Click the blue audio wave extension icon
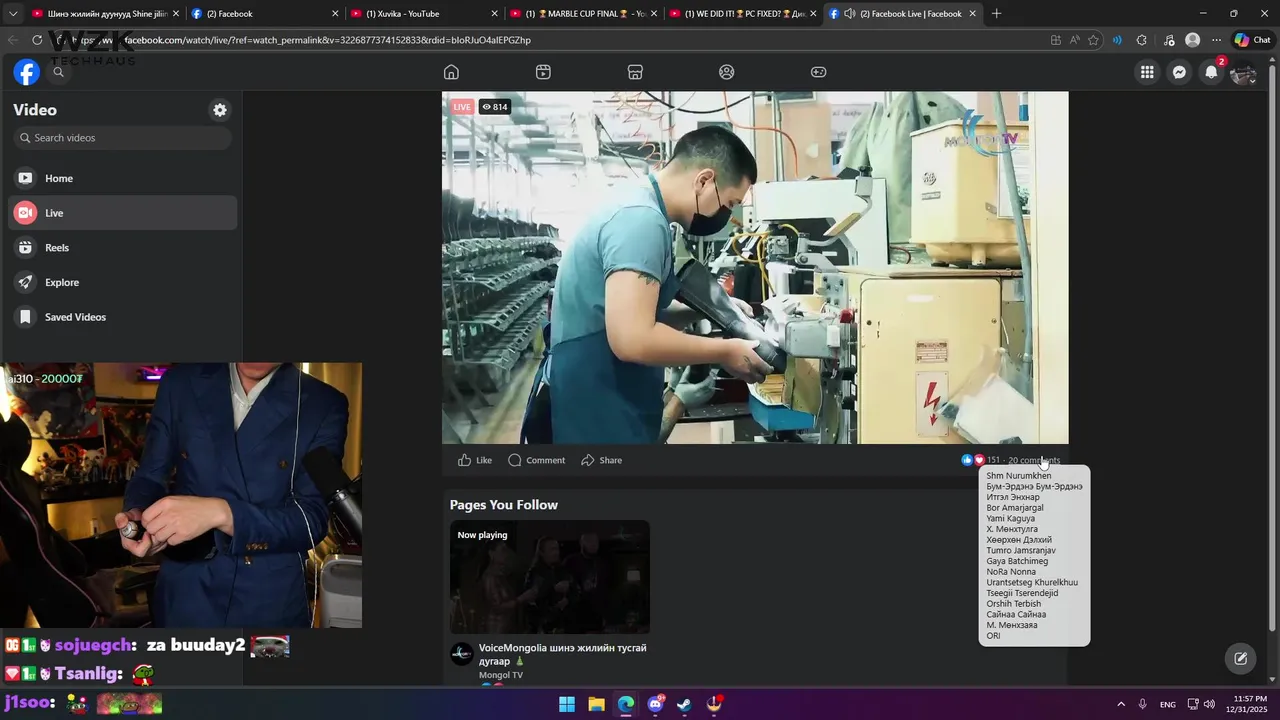 click(1117, 40)
